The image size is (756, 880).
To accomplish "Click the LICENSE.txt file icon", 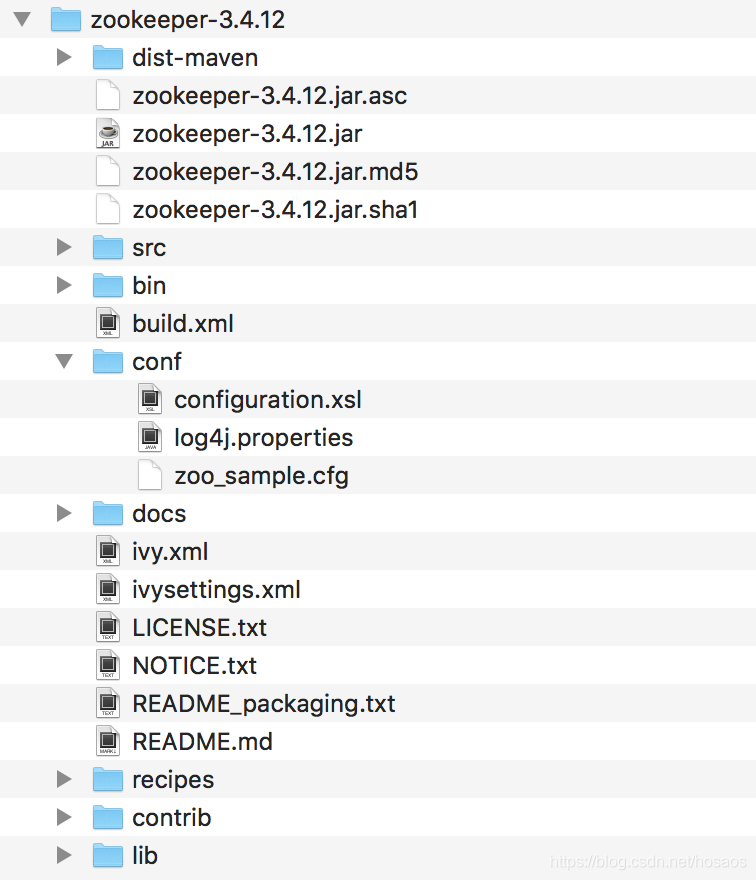I will [x=107, y=628].
